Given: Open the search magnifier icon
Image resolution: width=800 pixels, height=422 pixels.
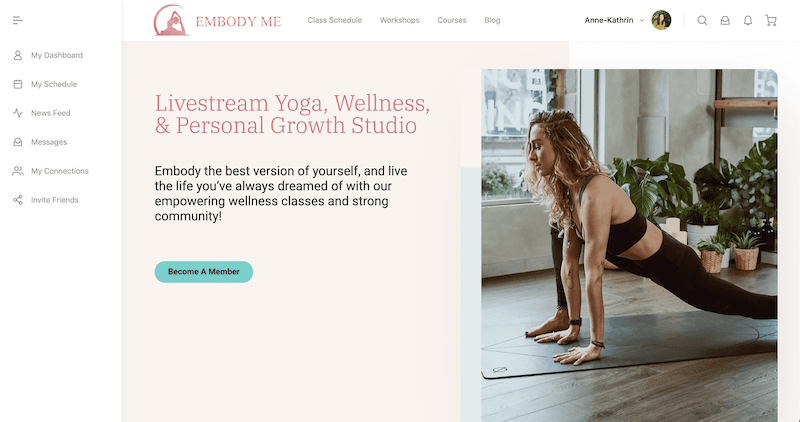Looking at the screenshot, I should pyautogui.click(x=702, y=20).
